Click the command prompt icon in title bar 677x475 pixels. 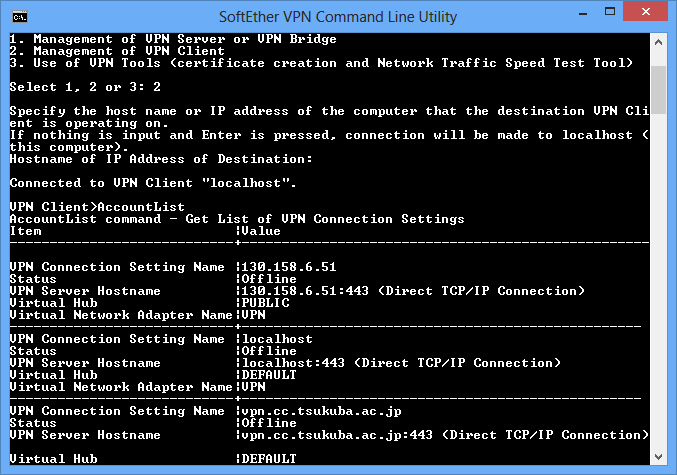tap(20, 17)
